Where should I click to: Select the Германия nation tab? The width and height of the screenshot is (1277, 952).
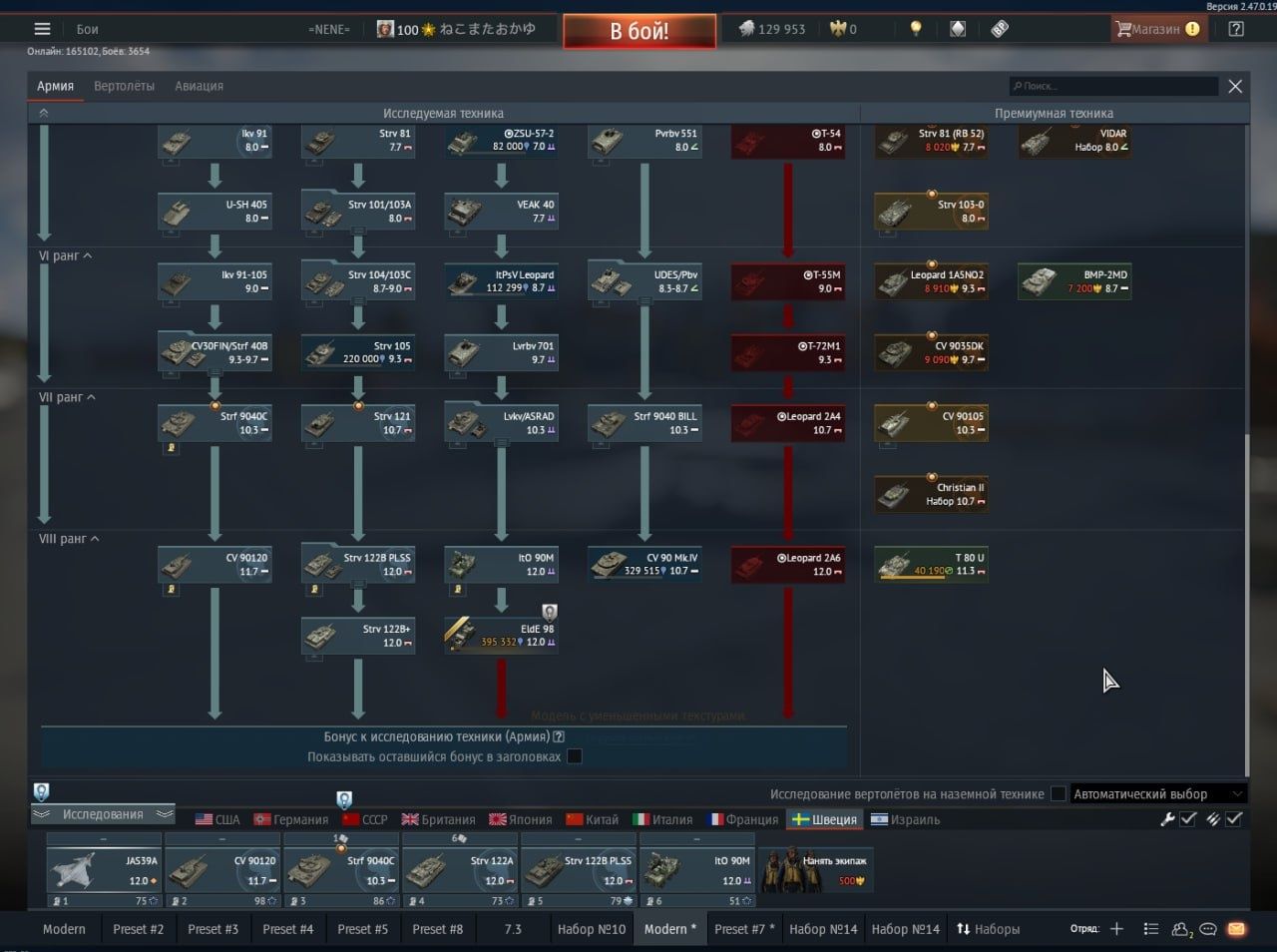point(290,819)
